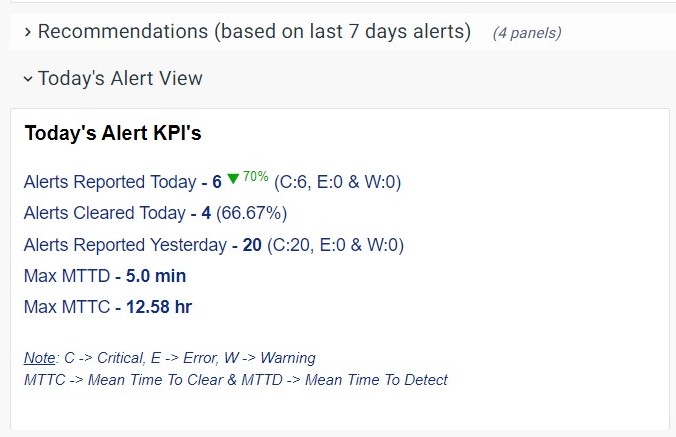Click the "(4 panels)" label
This screenshot has height=437, width=676.
[x=526, y=33]
